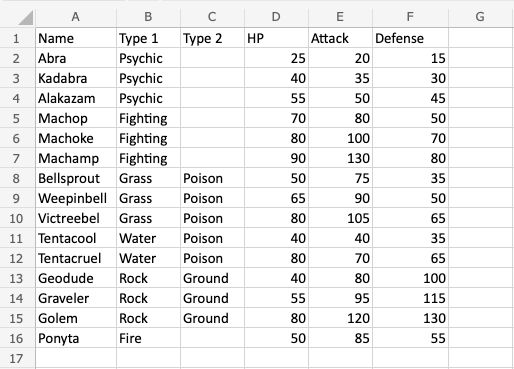Select column D header

(x=276, y=17)
